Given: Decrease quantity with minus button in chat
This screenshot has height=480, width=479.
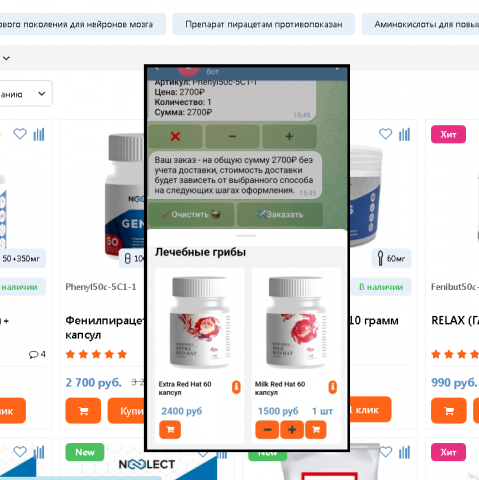Looking at the screenshot, I should pos(232,136).
